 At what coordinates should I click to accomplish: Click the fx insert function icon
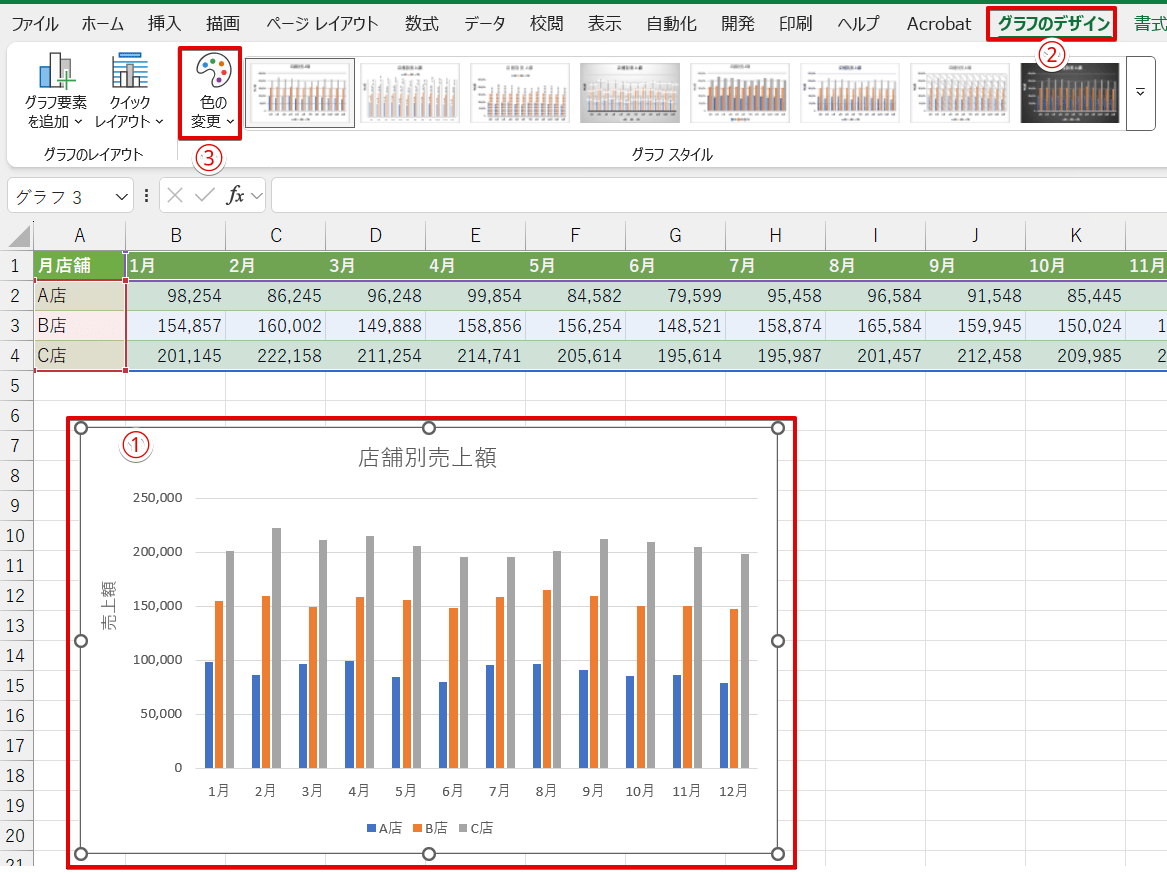click(235, 195)
